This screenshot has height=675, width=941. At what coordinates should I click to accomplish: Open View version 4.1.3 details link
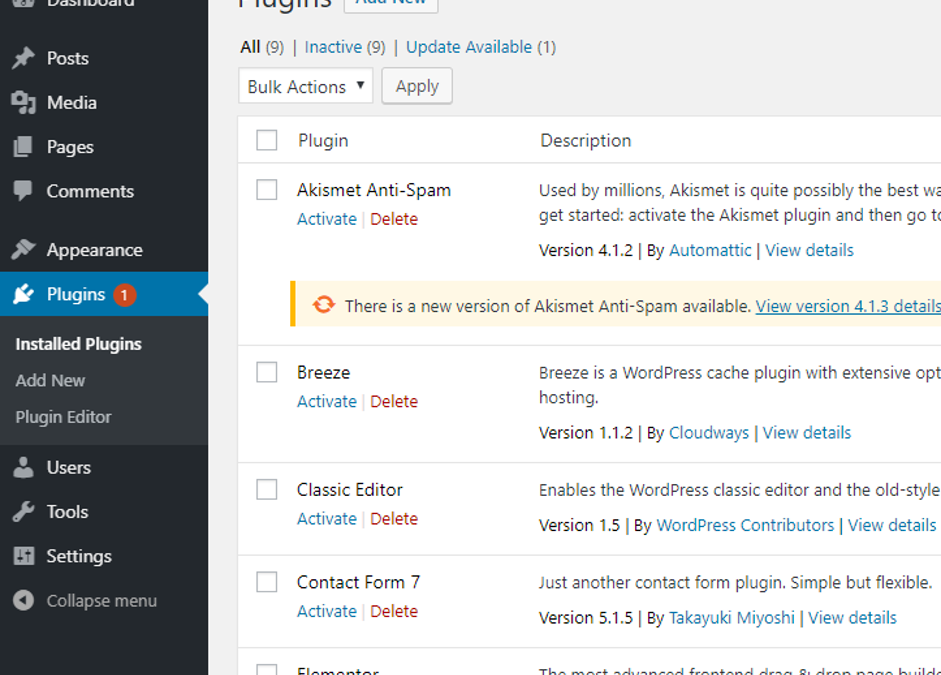coord(848,306)
